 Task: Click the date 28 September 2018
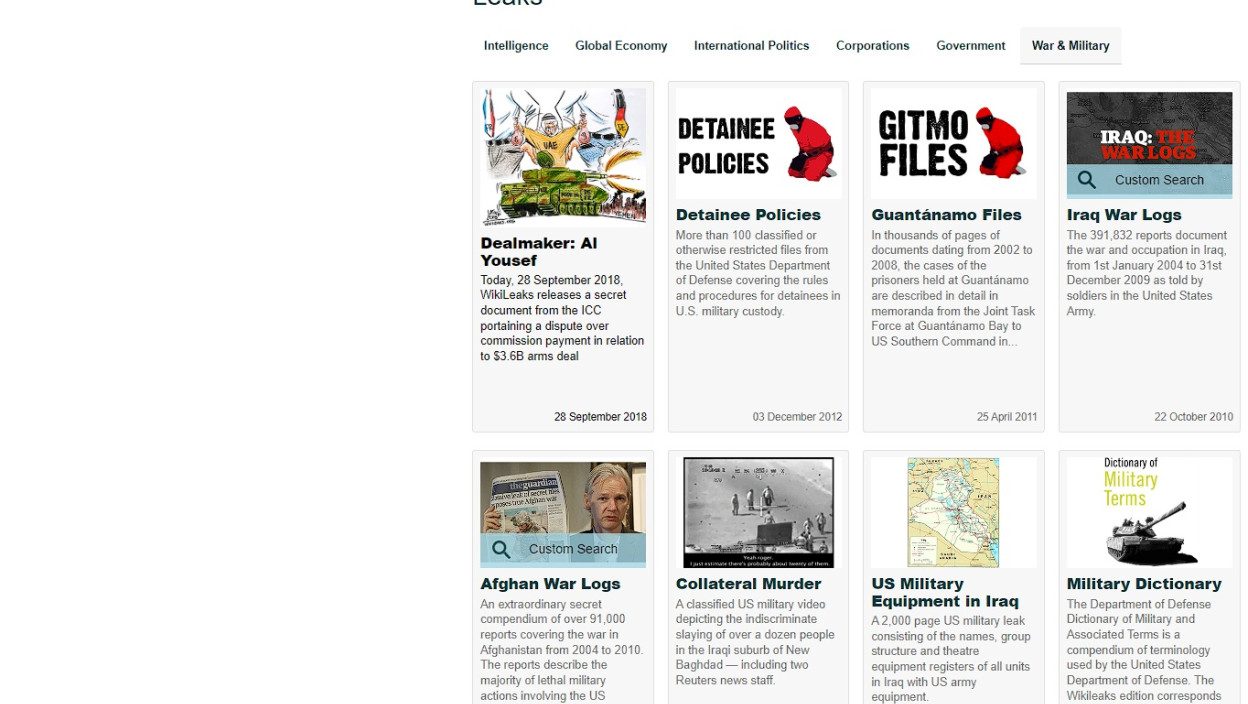(600, 417)
